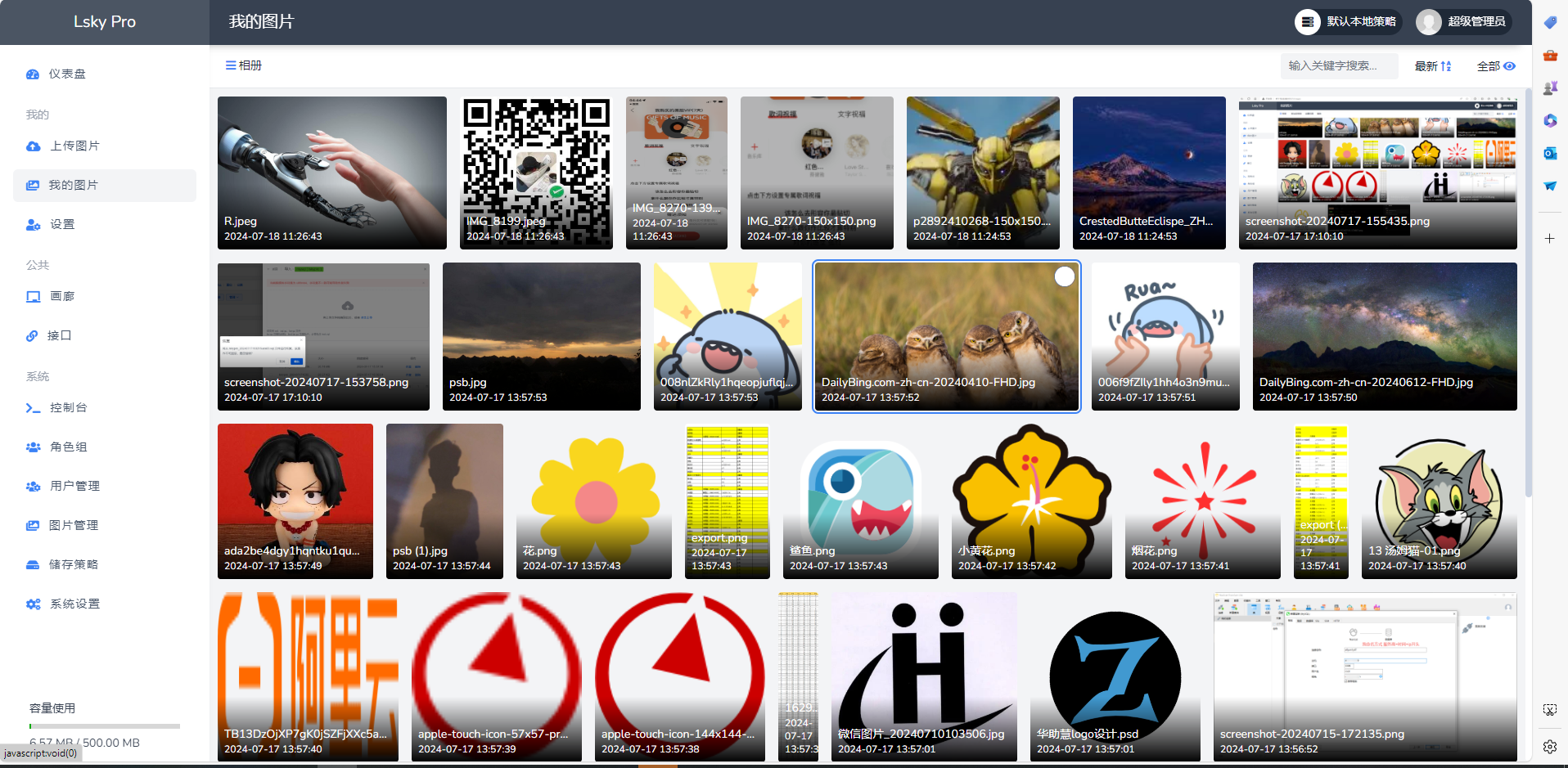
Task: Click the 储存策略 storage strategy icon
Action: pos(33,565)
